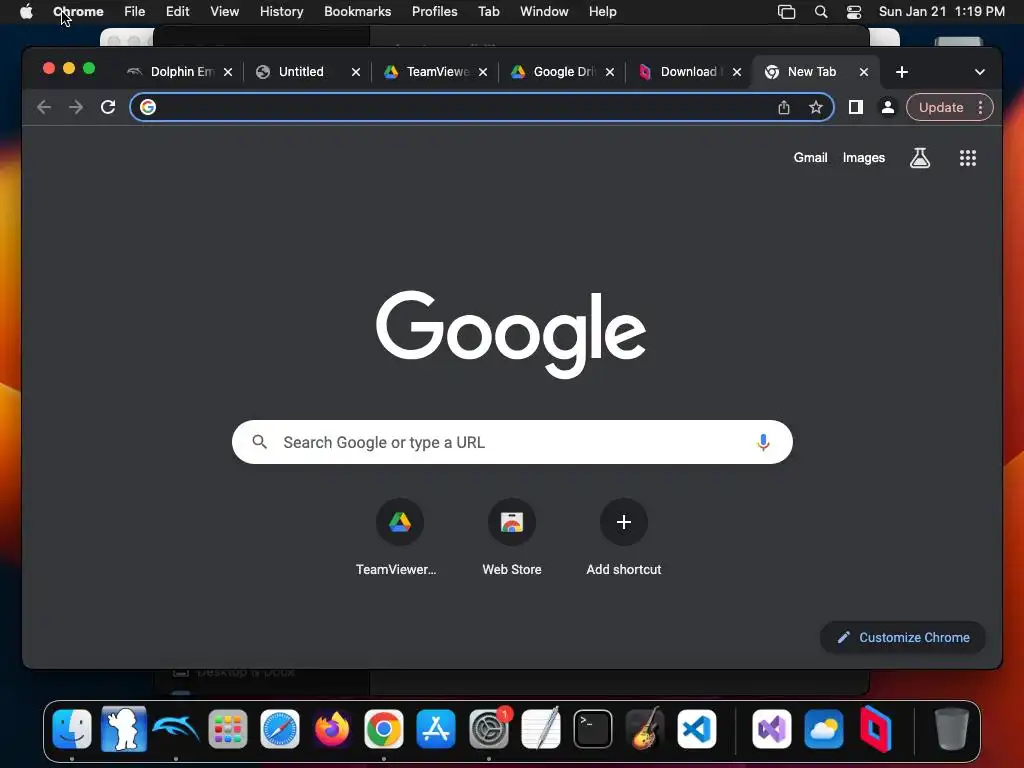
Task: Open GarageBand from the dock
Action: tap(645, 729)
